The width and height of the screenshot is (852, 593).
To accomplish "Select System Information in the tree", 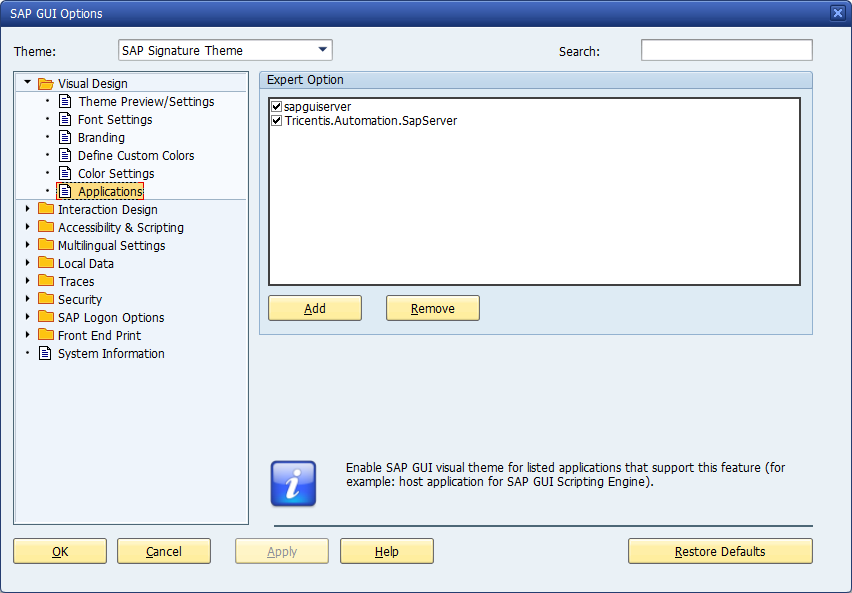I will click(111, 353).
